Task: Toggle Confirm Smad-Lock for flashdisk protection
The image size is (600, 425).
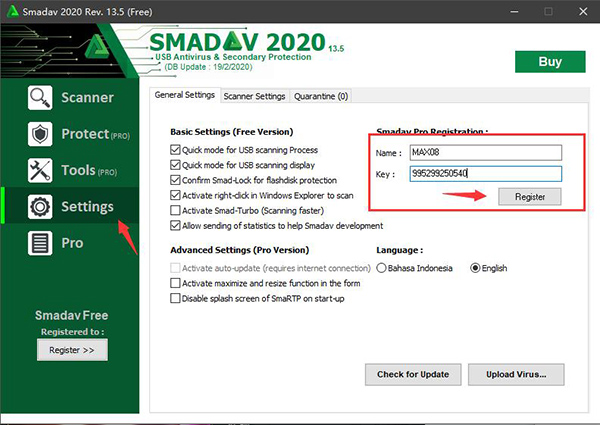Action: [175, 180]
